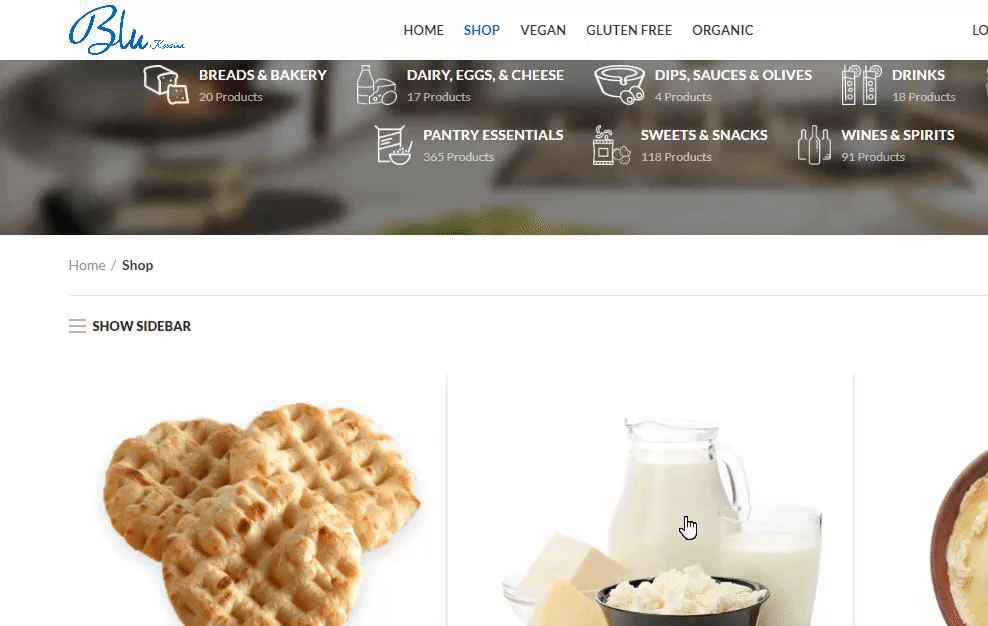Screen dimensions: 988x626
Task: Click the Show Sidebar text
Action: (142, 326)
